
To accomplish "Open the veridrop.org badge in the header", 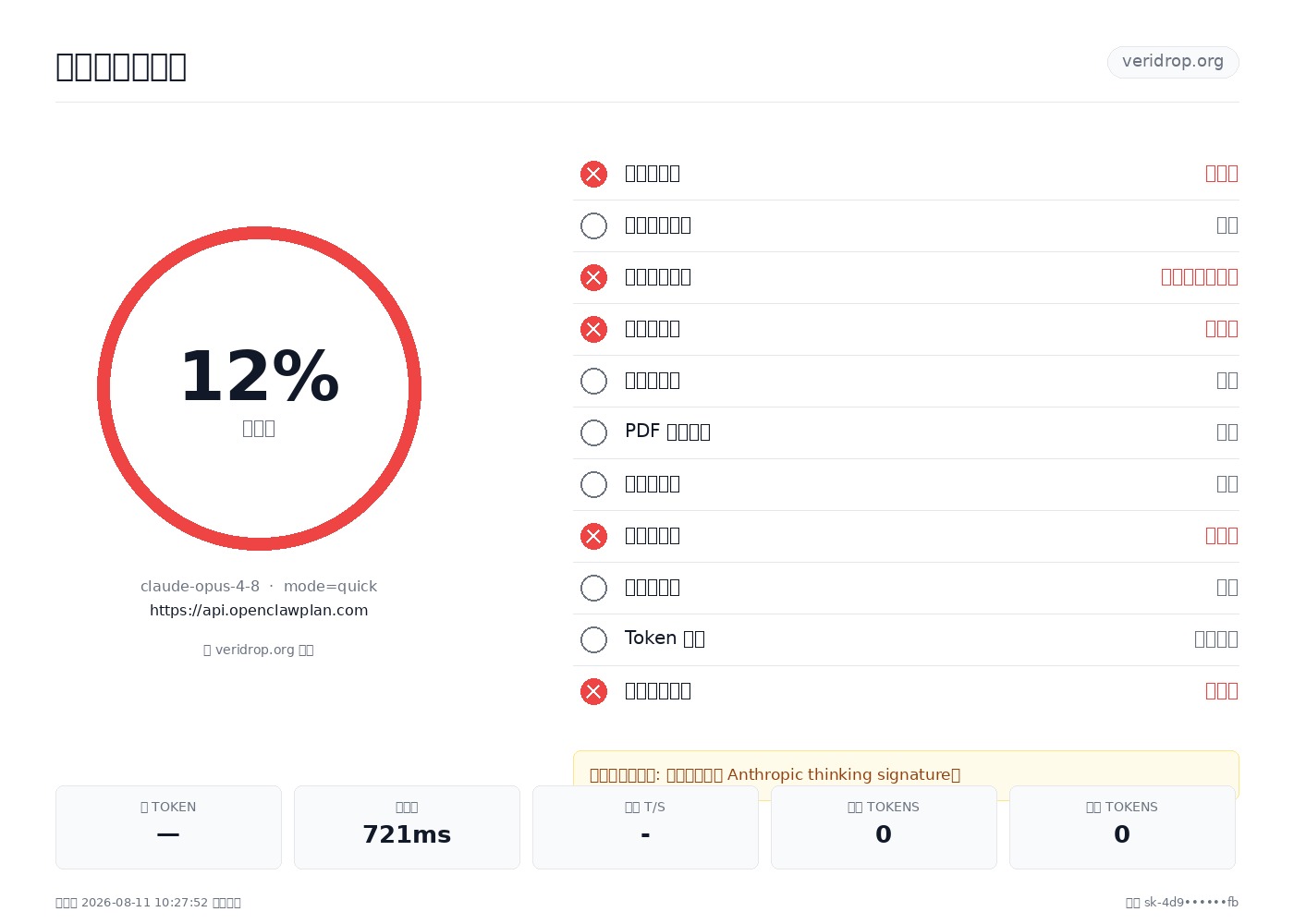I will (1173, 62).
